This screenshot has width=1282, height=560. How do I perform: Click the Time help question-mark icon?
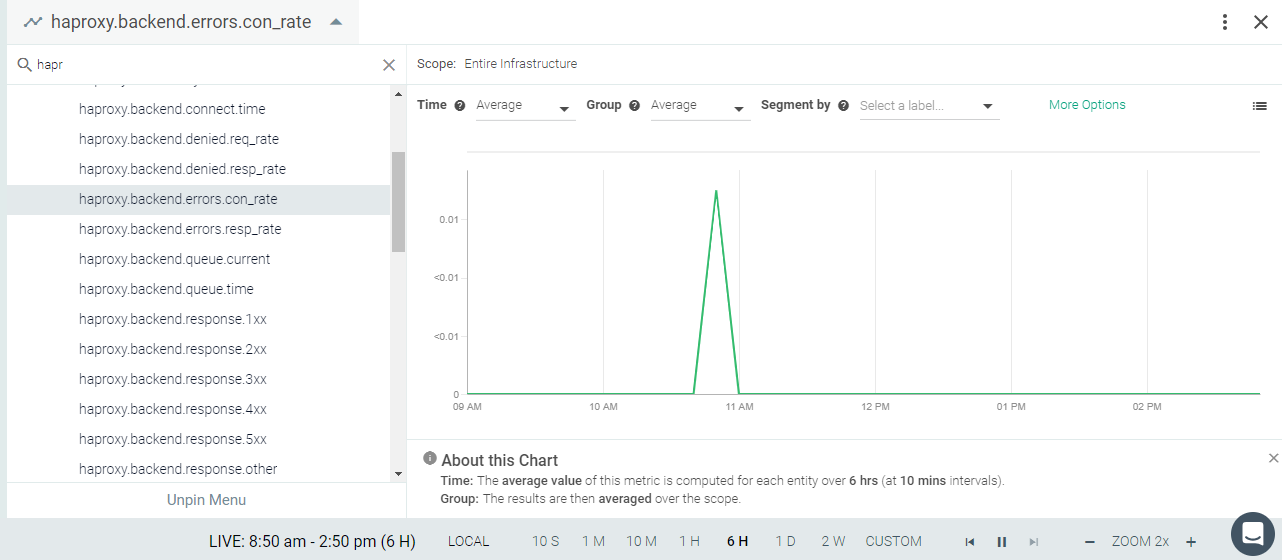(460, 105)
